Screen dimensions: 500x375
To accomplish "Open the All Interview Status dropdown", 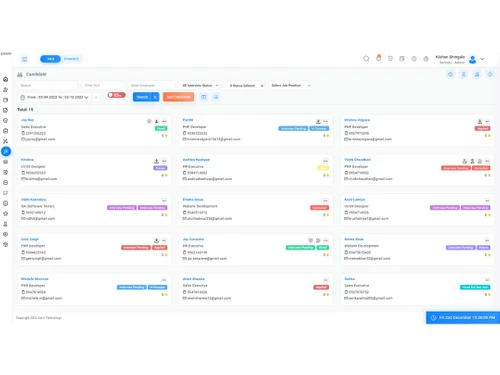I will point(200,86).
